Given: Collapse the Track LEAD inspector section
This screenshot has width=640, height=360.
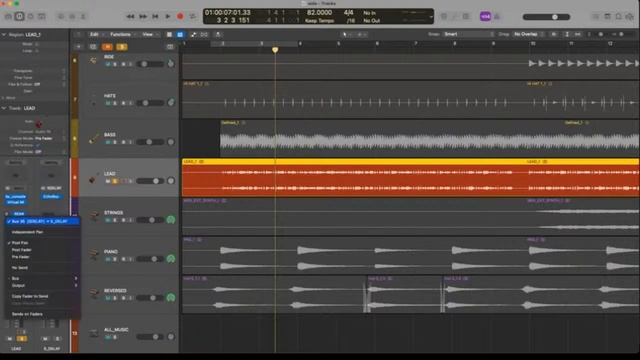Looking at the screenshot, I should click(x=4, y=108).
